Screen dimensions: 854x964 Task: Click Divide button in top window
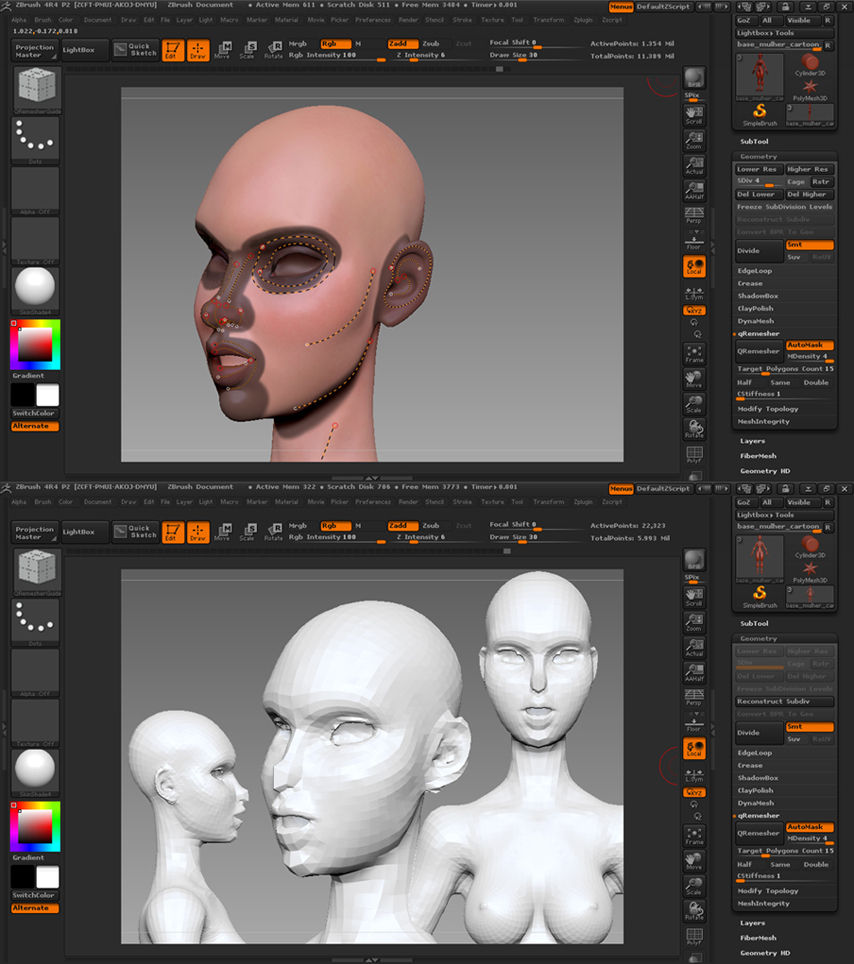[759, 251]
